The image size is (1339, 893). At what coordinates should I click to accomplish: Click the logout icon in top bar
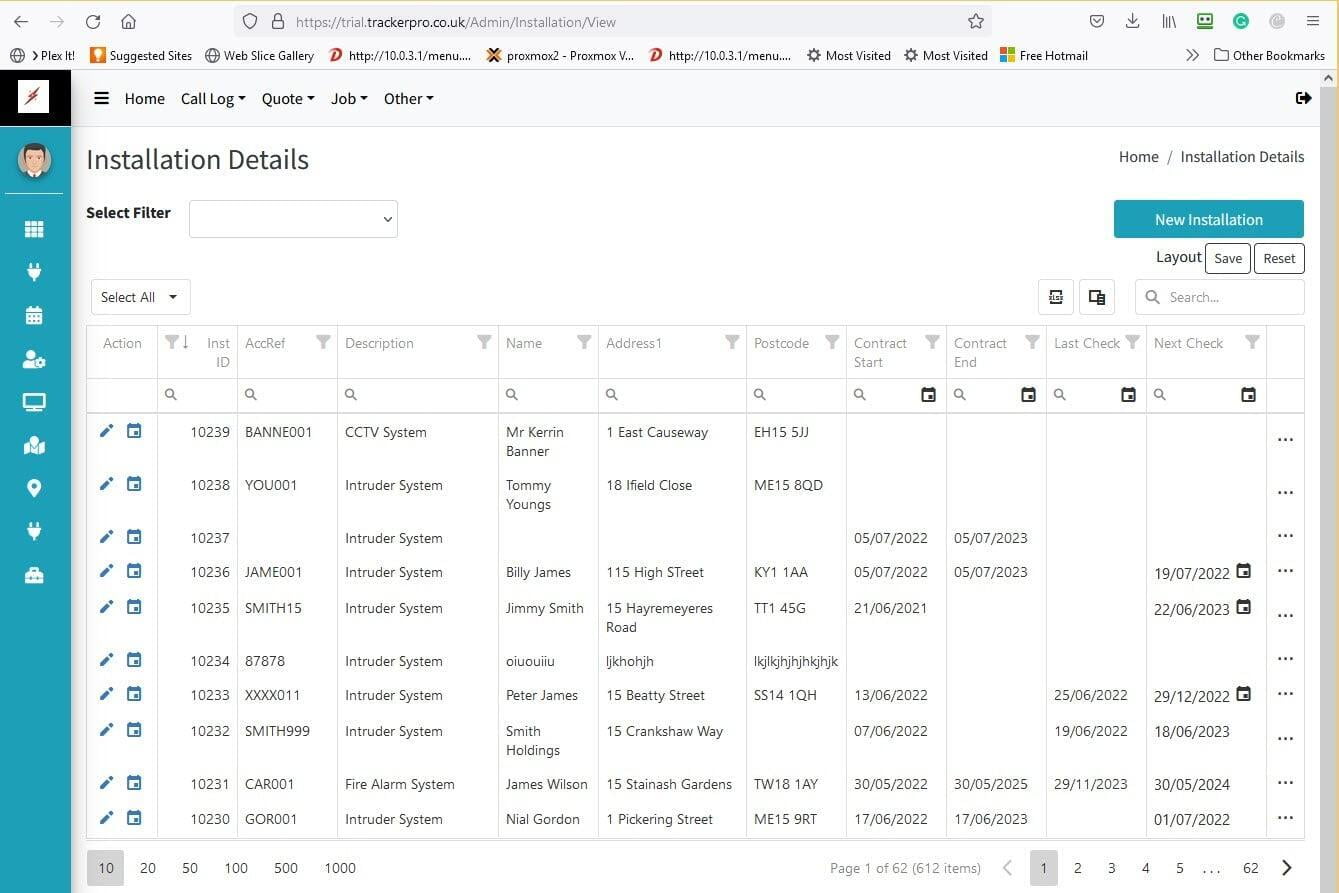coord(1303,98)
